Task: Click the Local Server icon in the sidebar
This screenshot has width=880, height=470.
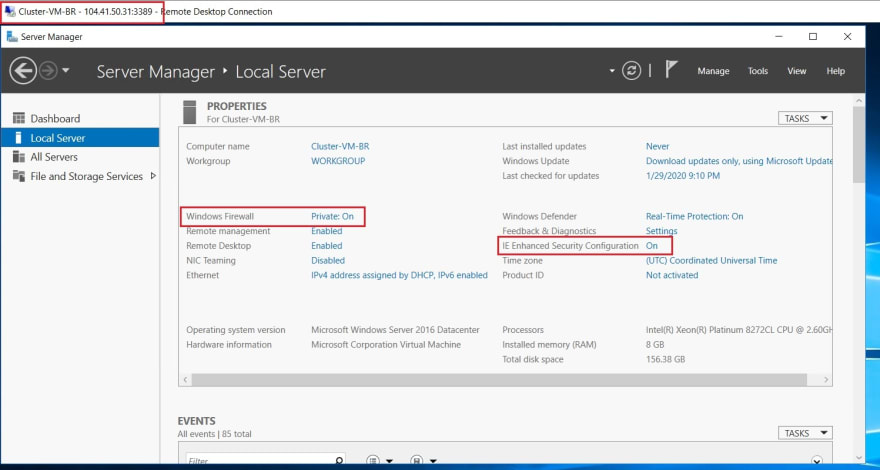Action: point(19,138)
